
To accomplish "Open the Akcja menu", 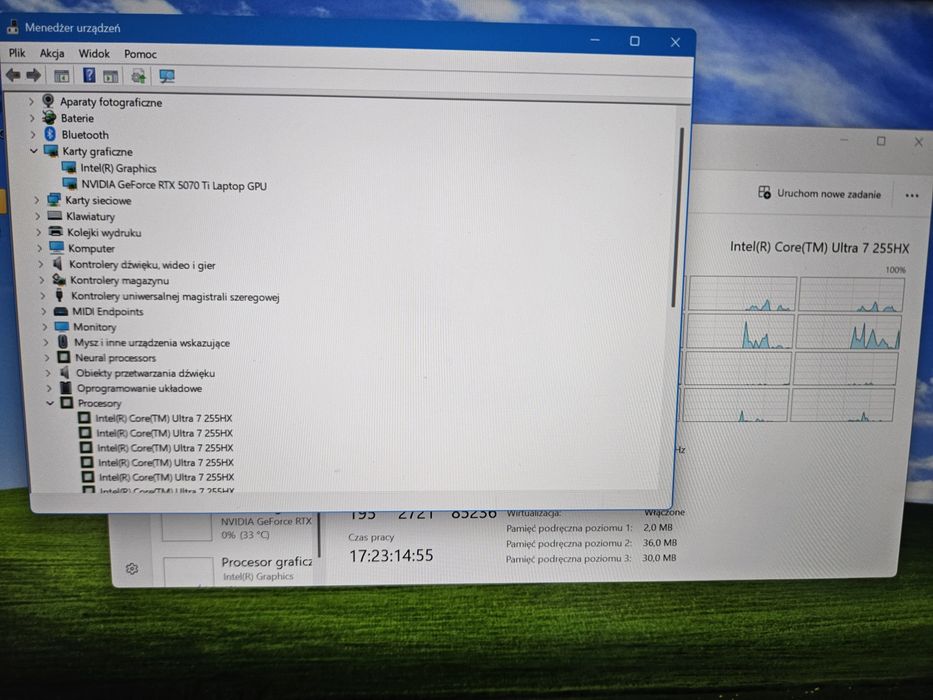I will 52,54.
